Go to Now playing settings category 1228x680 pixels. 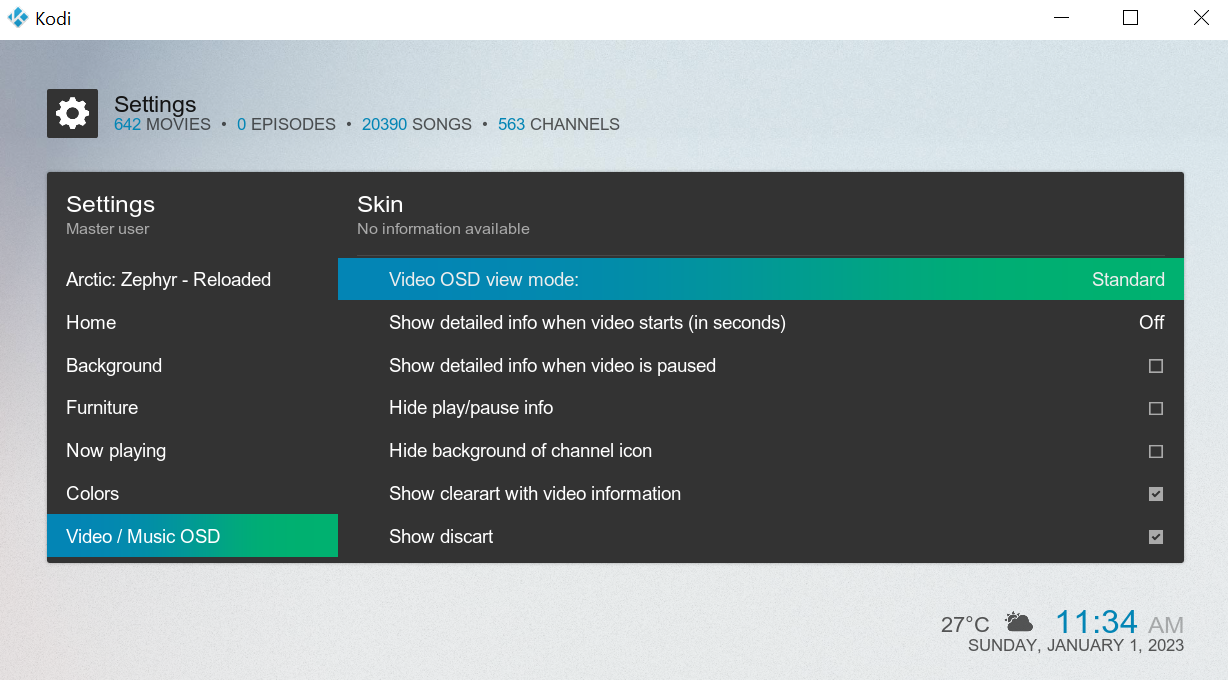[116, 451]
